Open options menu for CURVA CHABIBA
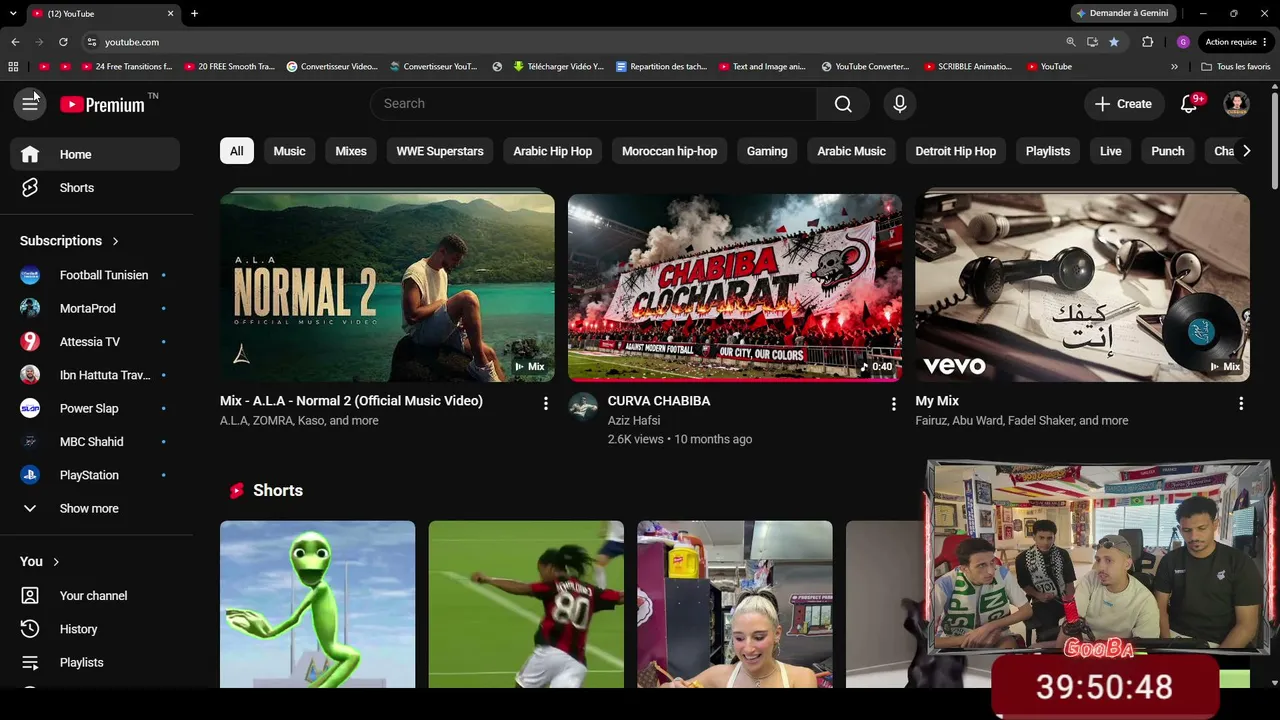The width and height of the screenshot is (1280, 720). [893, 403]
